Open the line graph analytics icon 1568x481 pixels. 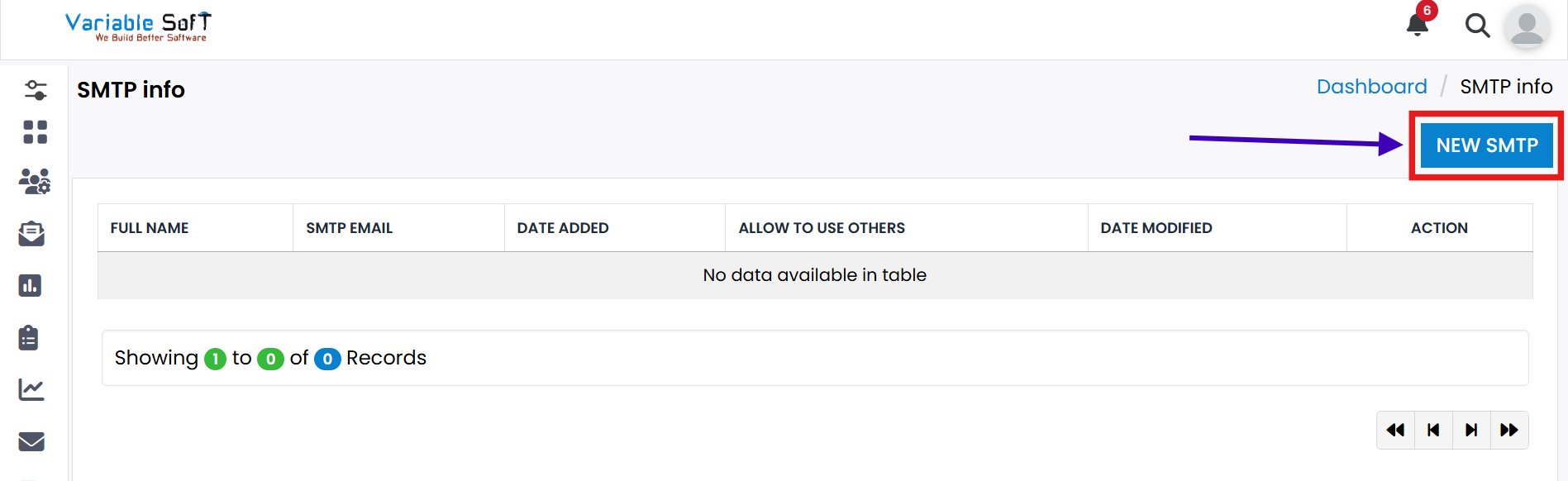click(31, 389)
